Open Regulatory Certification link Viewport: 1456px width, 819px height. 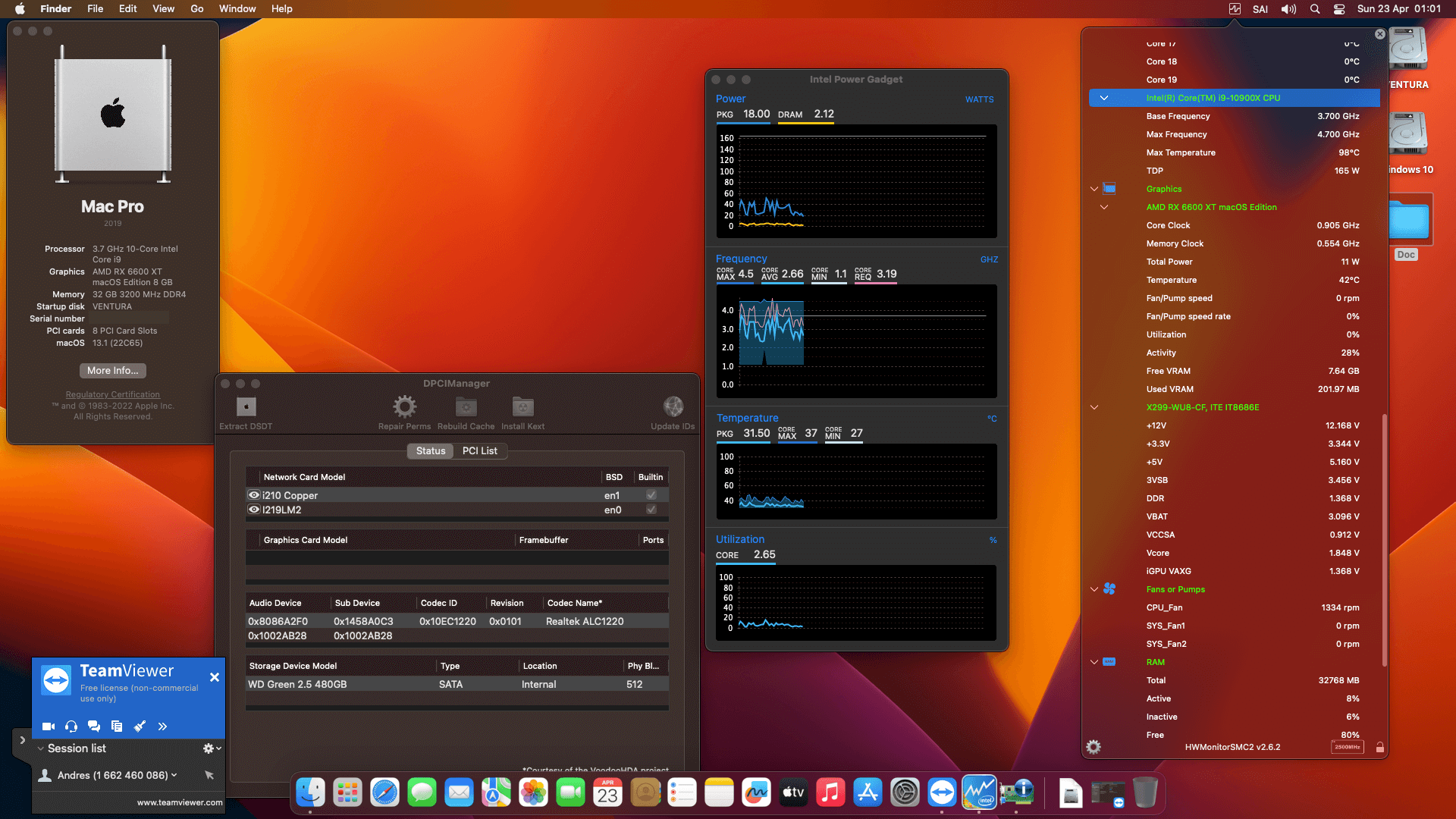click(x=112, y=394)
